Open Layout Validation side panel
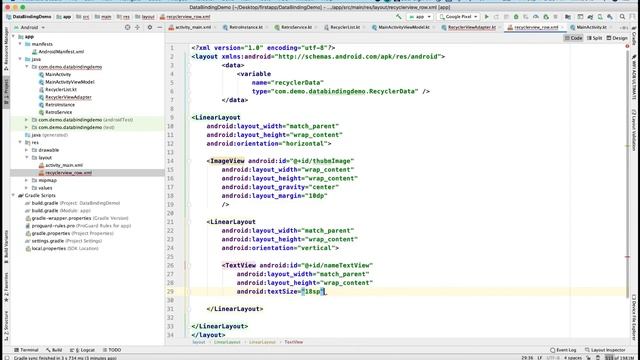640x360 pixels. (x=634, y=130)
